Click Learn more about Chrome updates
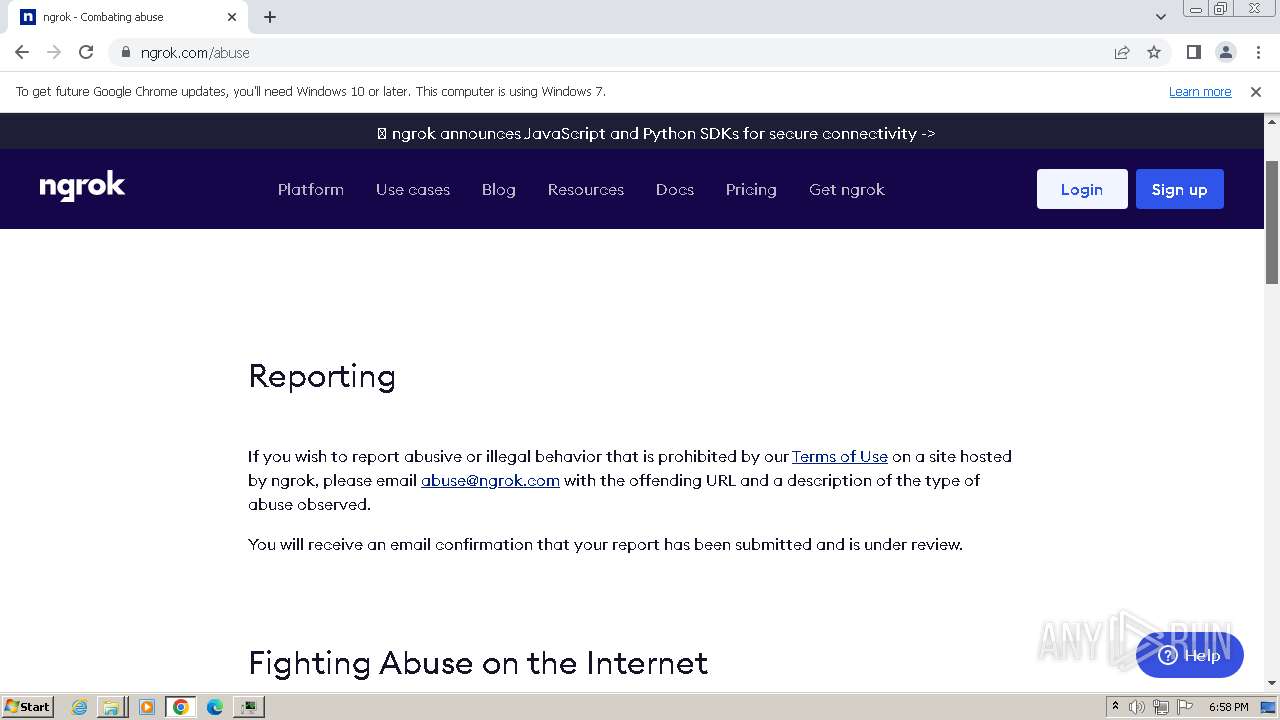The image size is (1280, 720). point(1200,92)
